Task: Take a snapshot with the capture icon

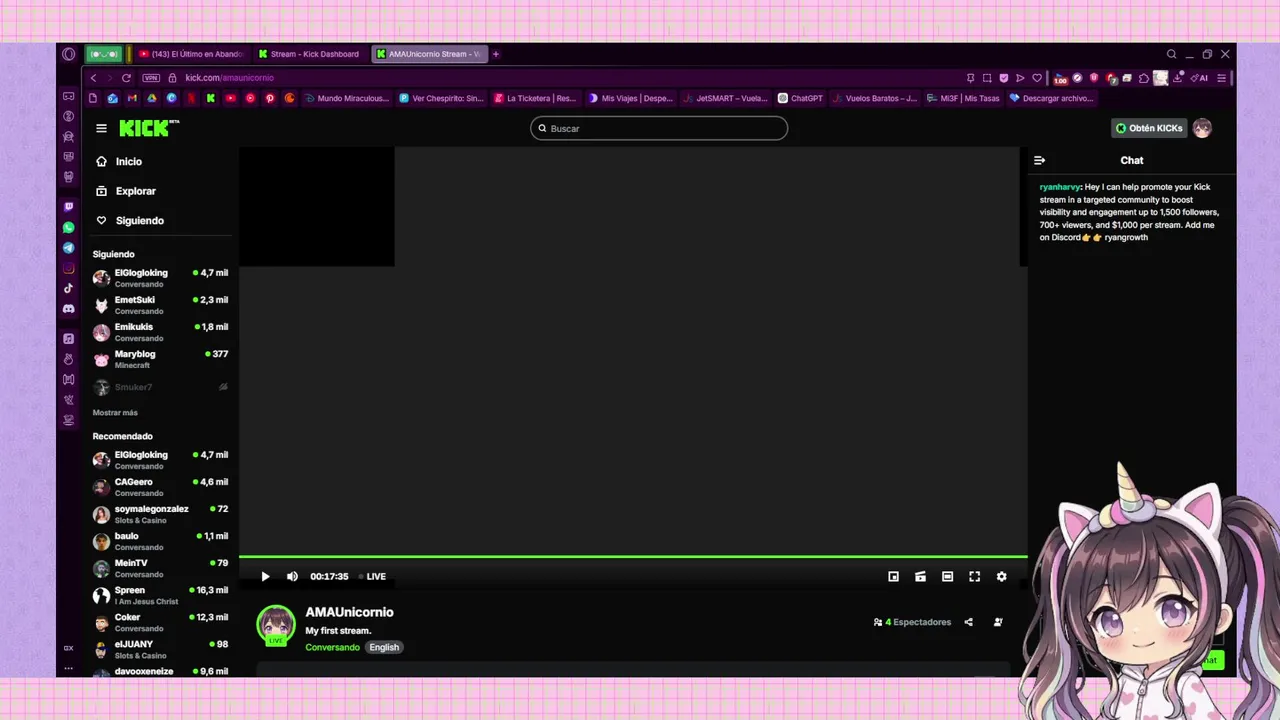Action: [x=987, y=78]
